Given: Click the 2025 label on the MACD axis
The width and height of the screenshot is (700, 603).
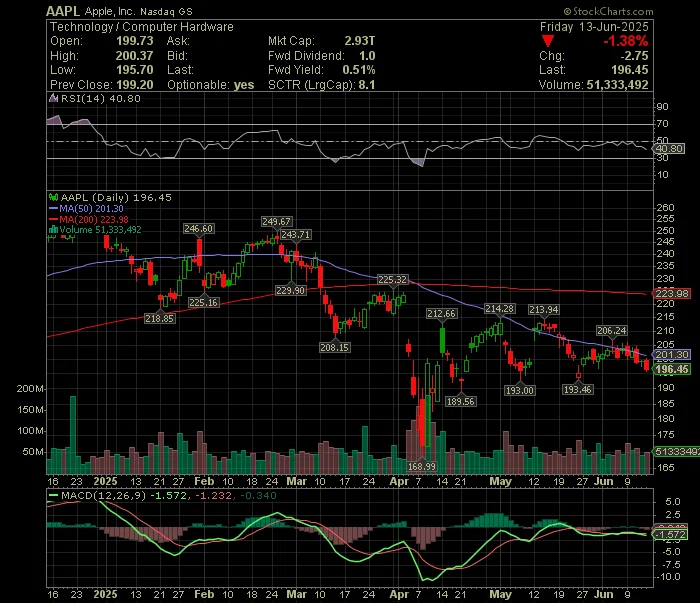Looking at the screenshot, I should pos(105,595).
